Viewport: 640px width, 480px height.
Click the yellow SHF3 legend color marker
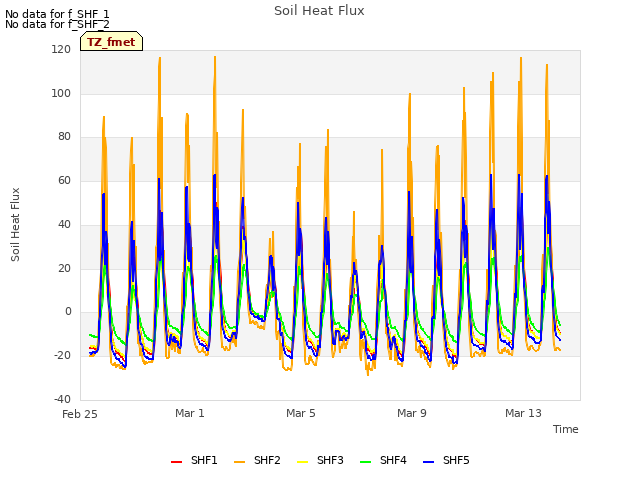click(302, 462)
